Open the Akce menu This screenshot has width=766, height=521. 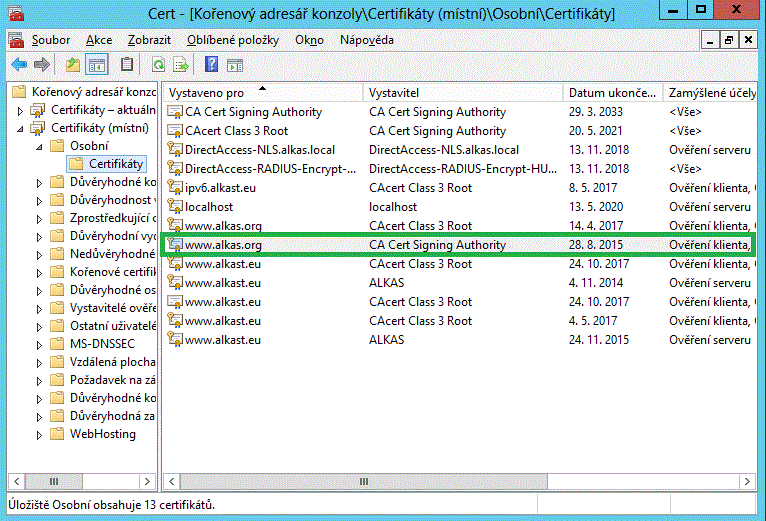point(99,40)
